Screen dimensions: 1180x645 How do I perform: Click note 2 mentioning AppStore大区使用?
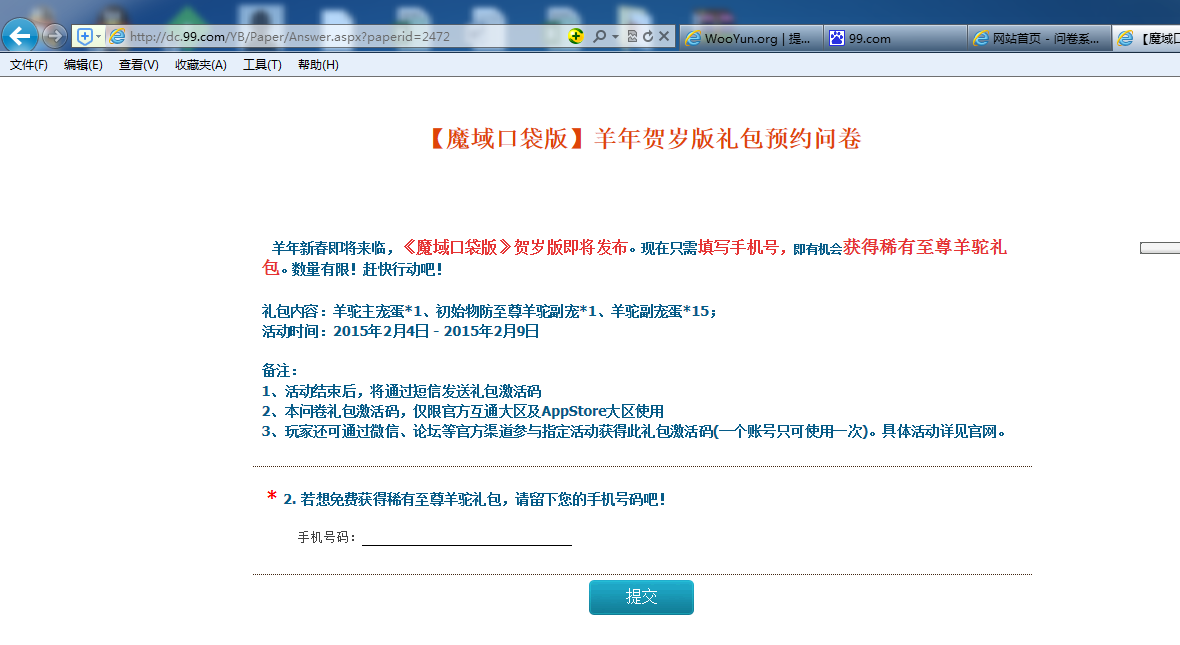(463, 411)
